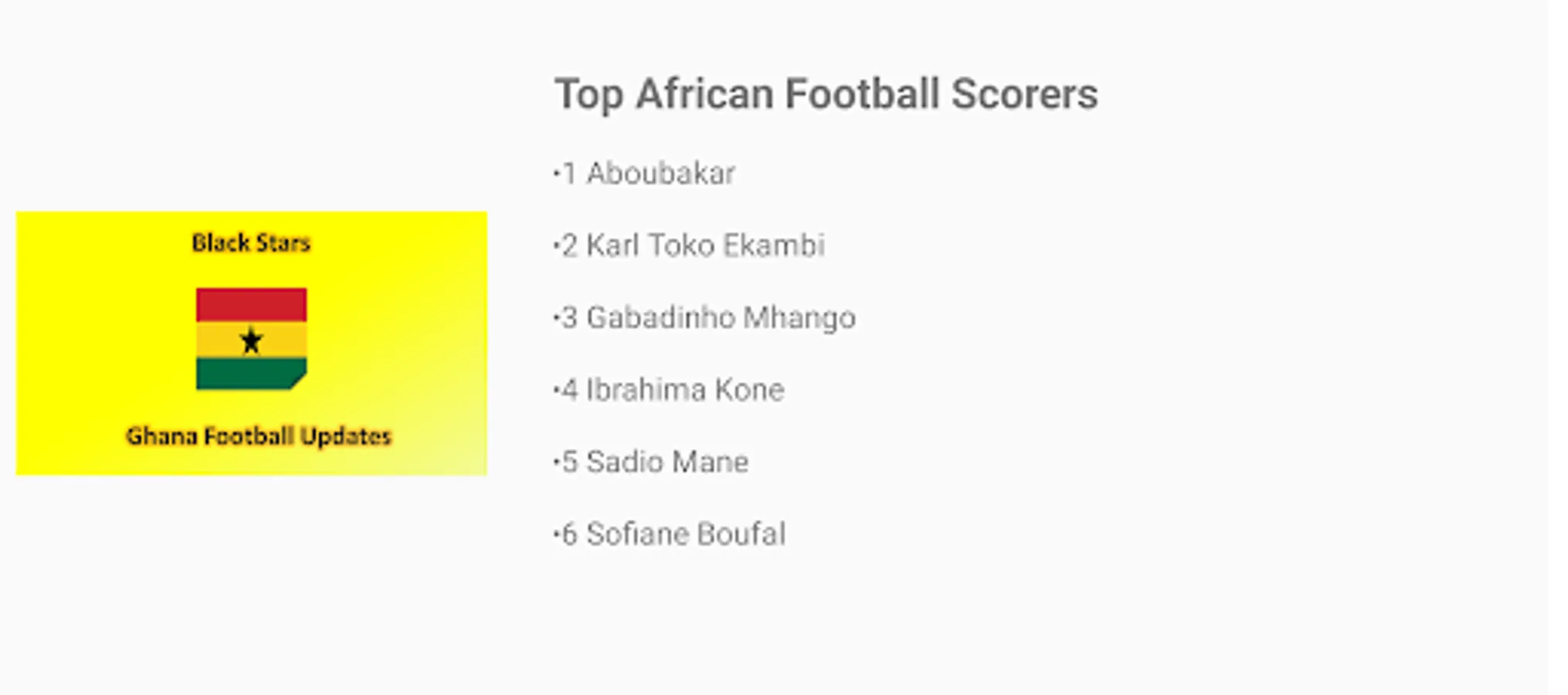The width and height of the screenshot is (1568, 695).
Task: Click the number 3 beside Gabadinho Mhango
Action: tap(569, 317)
